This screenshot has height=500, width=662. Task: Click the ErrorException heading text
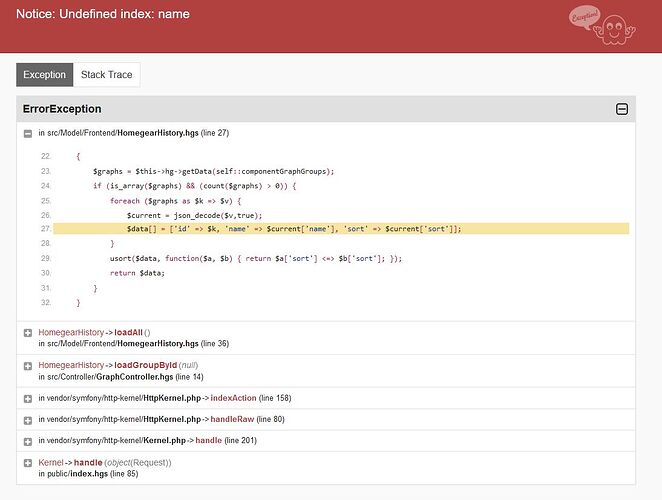(62, 109)
